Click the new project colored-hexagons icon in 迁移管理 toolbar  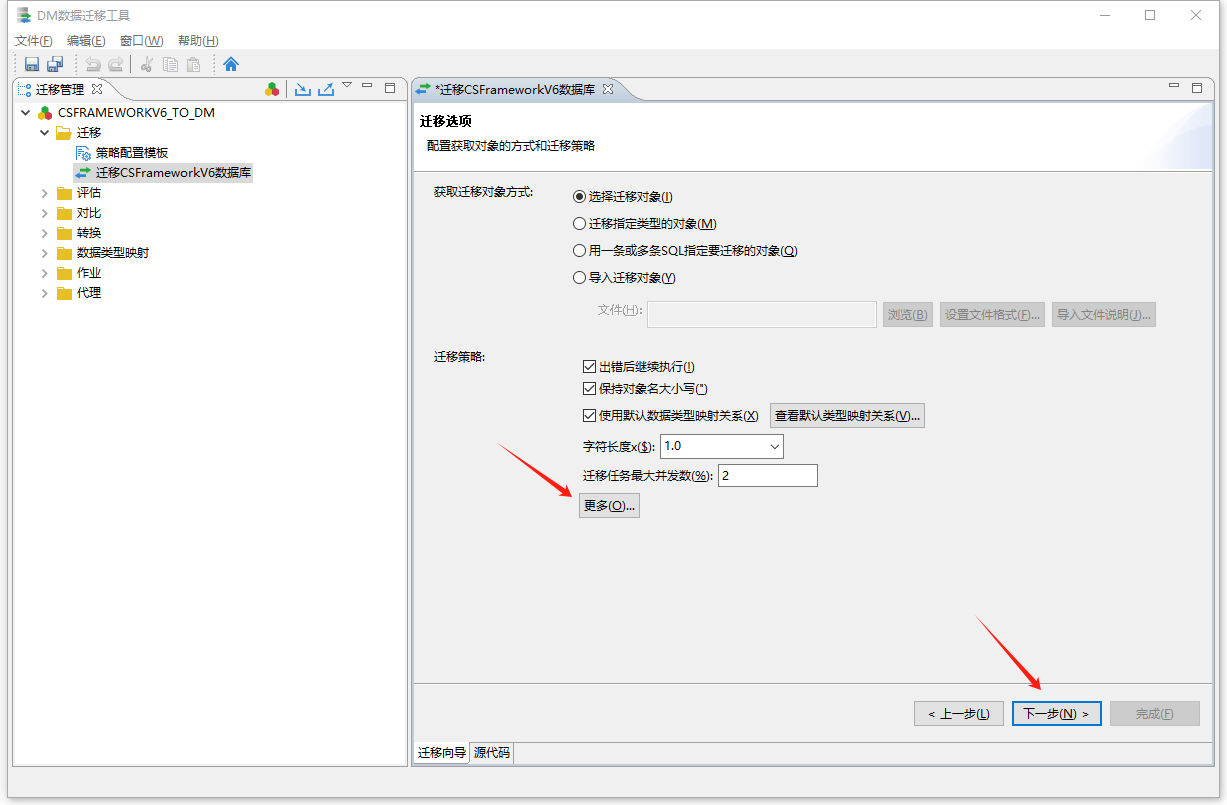[x=272, y=89]
